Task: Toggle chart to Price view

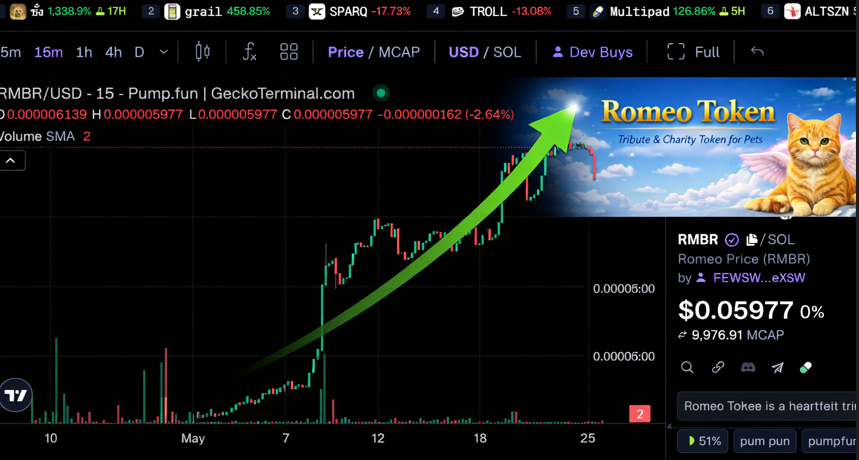Action: tap(346, 52)
